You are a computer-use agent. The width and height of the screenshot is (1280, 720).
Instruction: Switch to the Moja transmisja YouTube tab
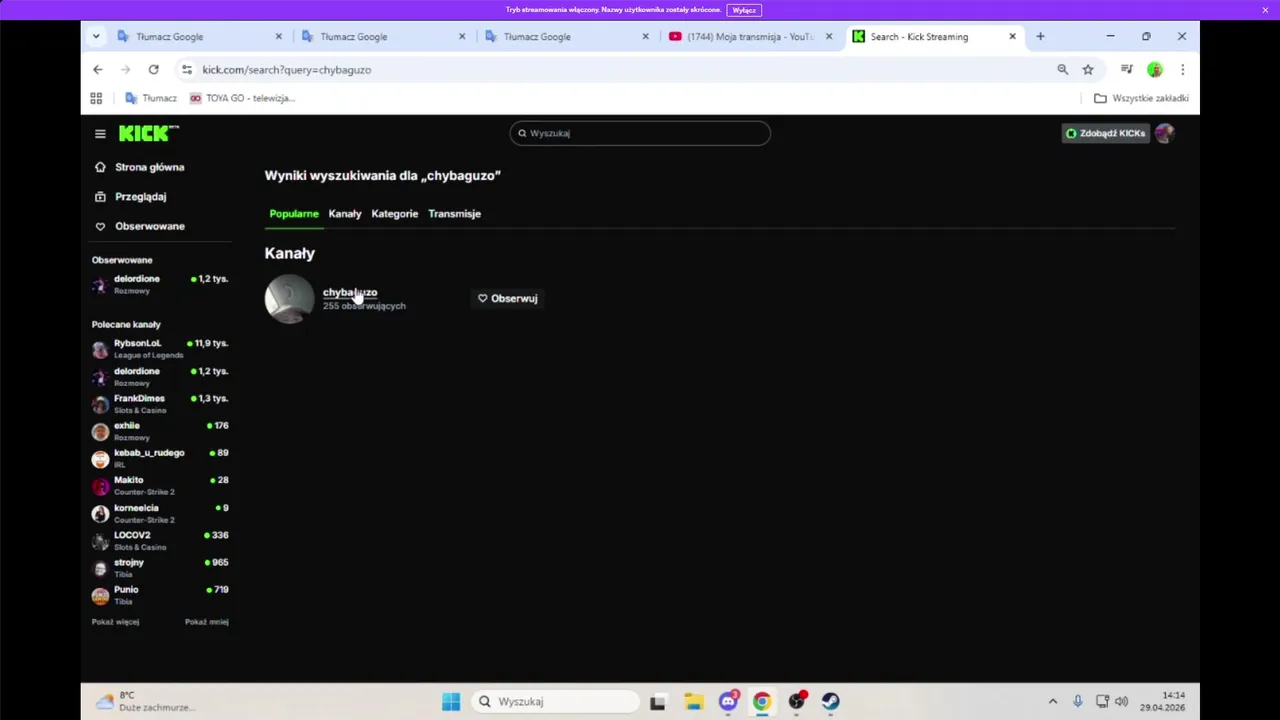[x=749, y=36]
